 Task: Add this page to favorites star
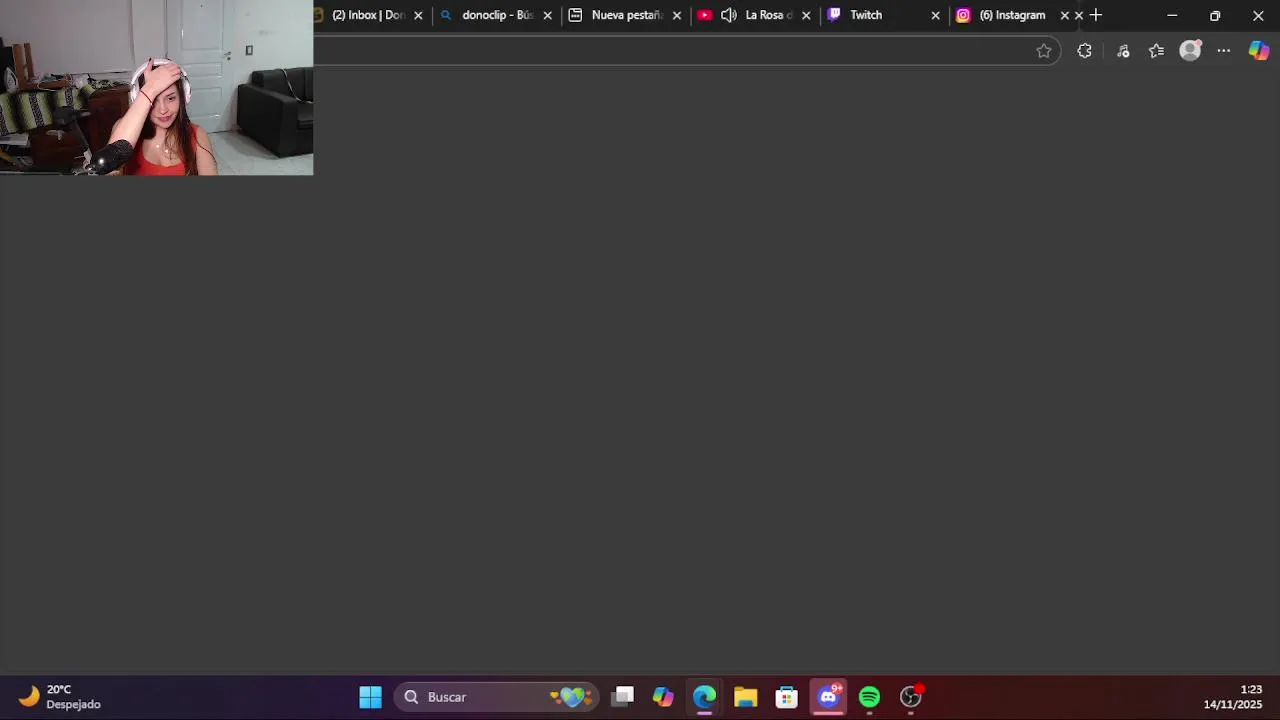click(x=1044, y=51)
